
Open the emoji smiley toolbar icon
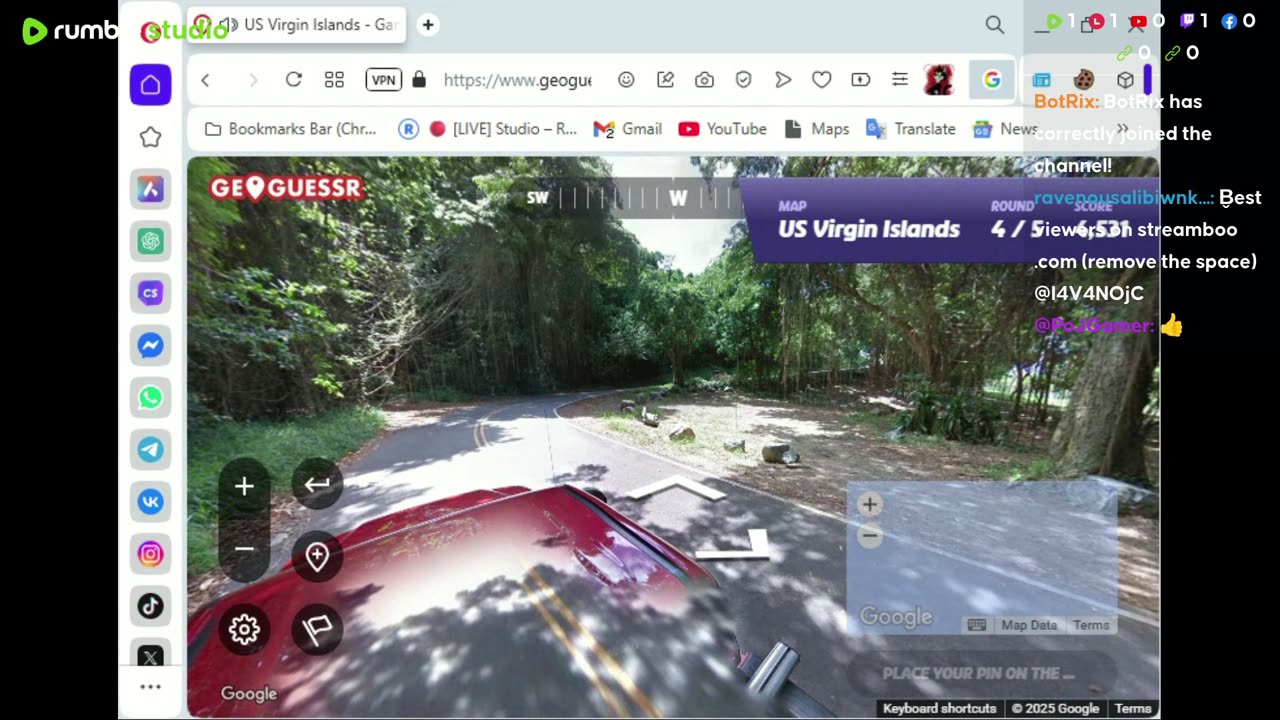[626, 80]
